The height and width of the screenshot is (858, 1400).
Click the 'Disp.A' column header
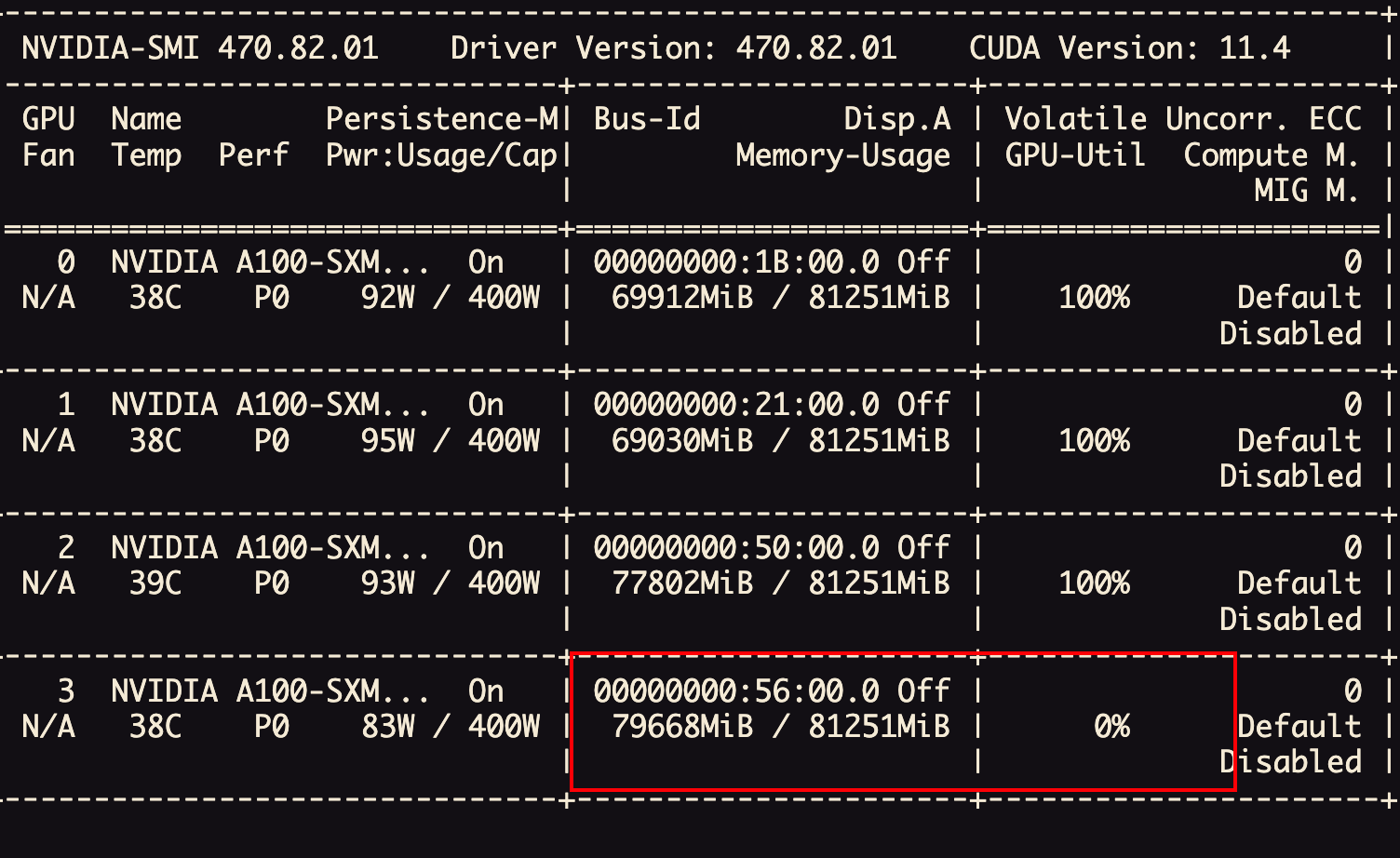897,119
